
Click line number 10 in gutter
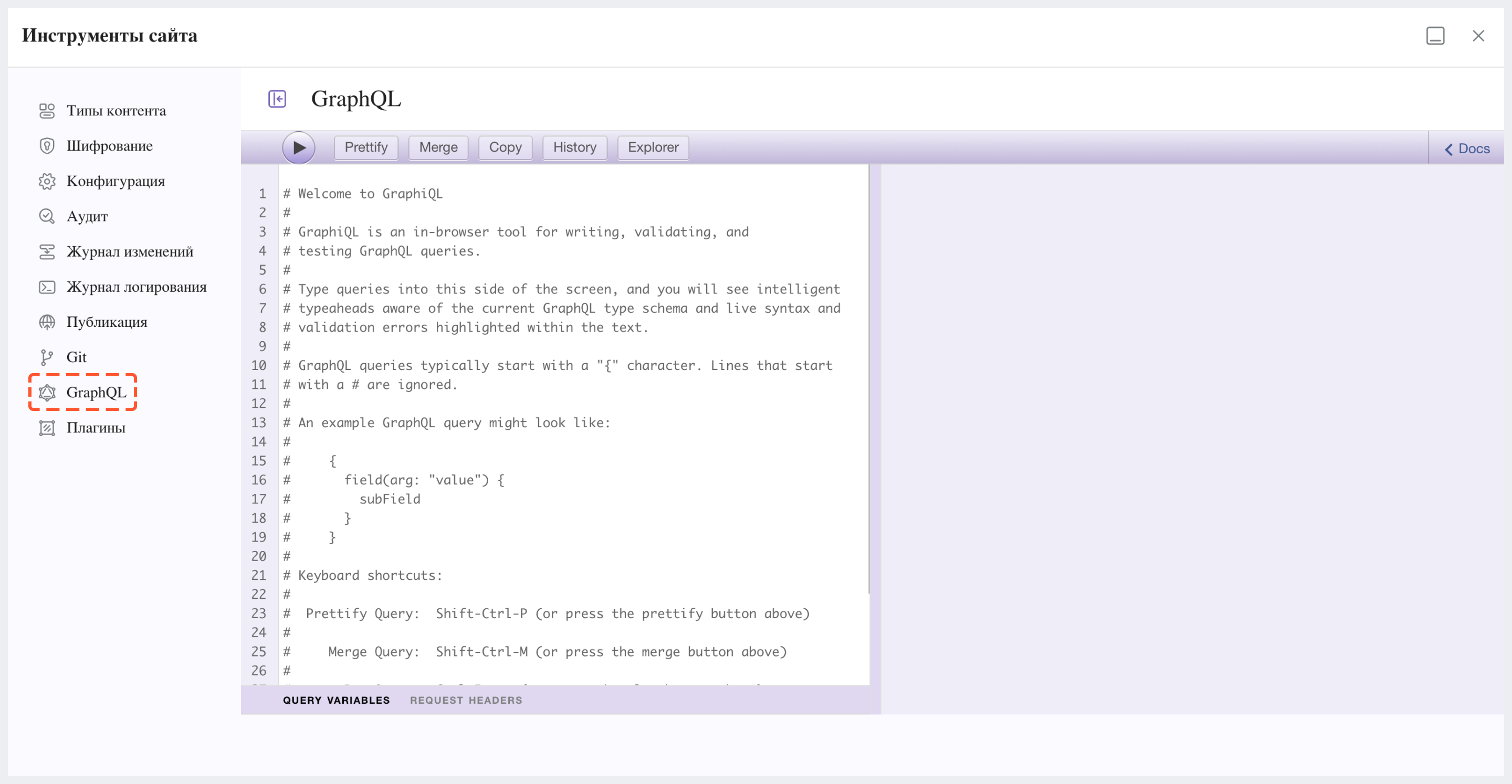click(259, 366)
